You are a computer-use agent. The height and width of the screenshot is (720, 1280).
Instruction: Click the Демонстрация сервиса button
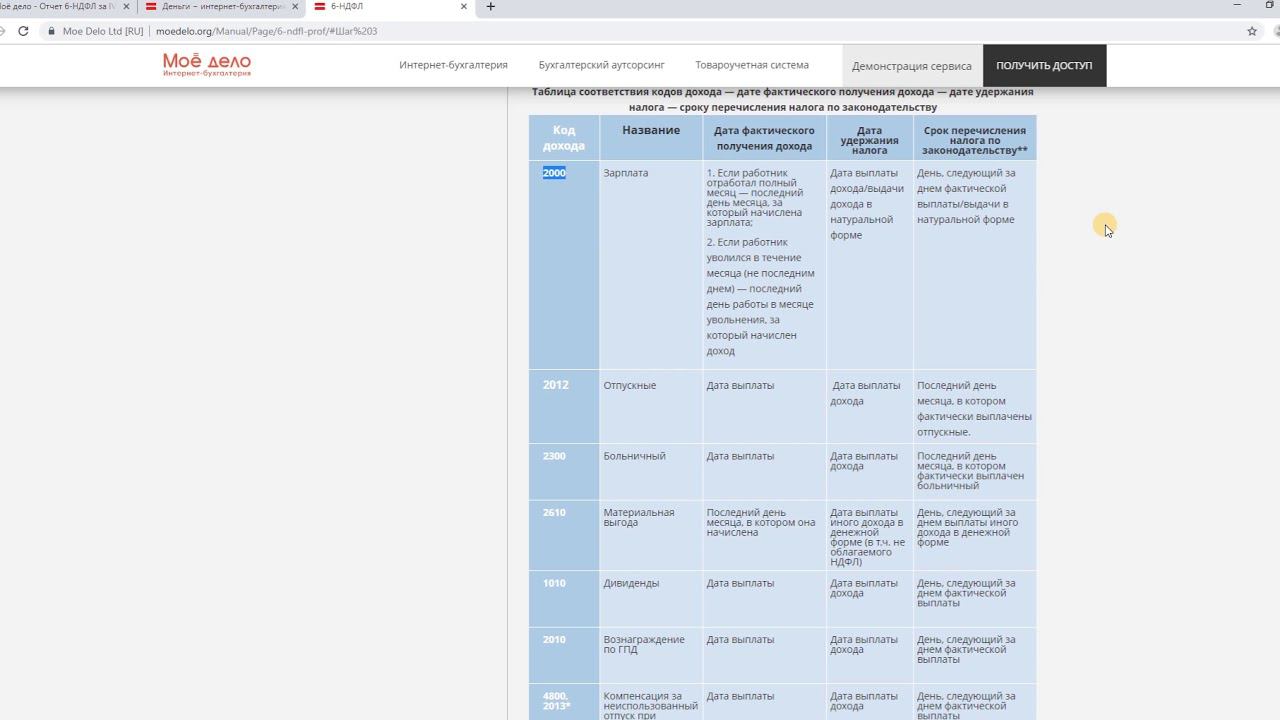coord(912,66)
